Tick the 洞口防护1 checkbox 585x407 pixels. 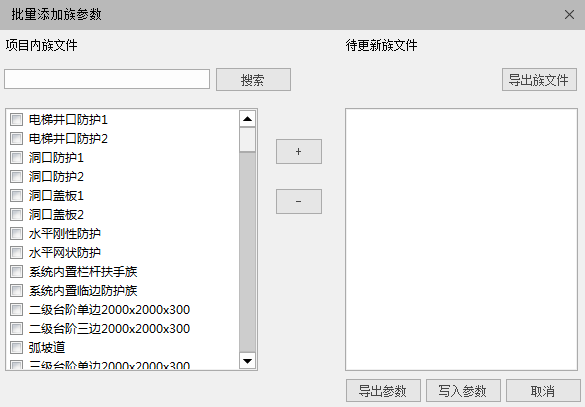tap(16, 158)
